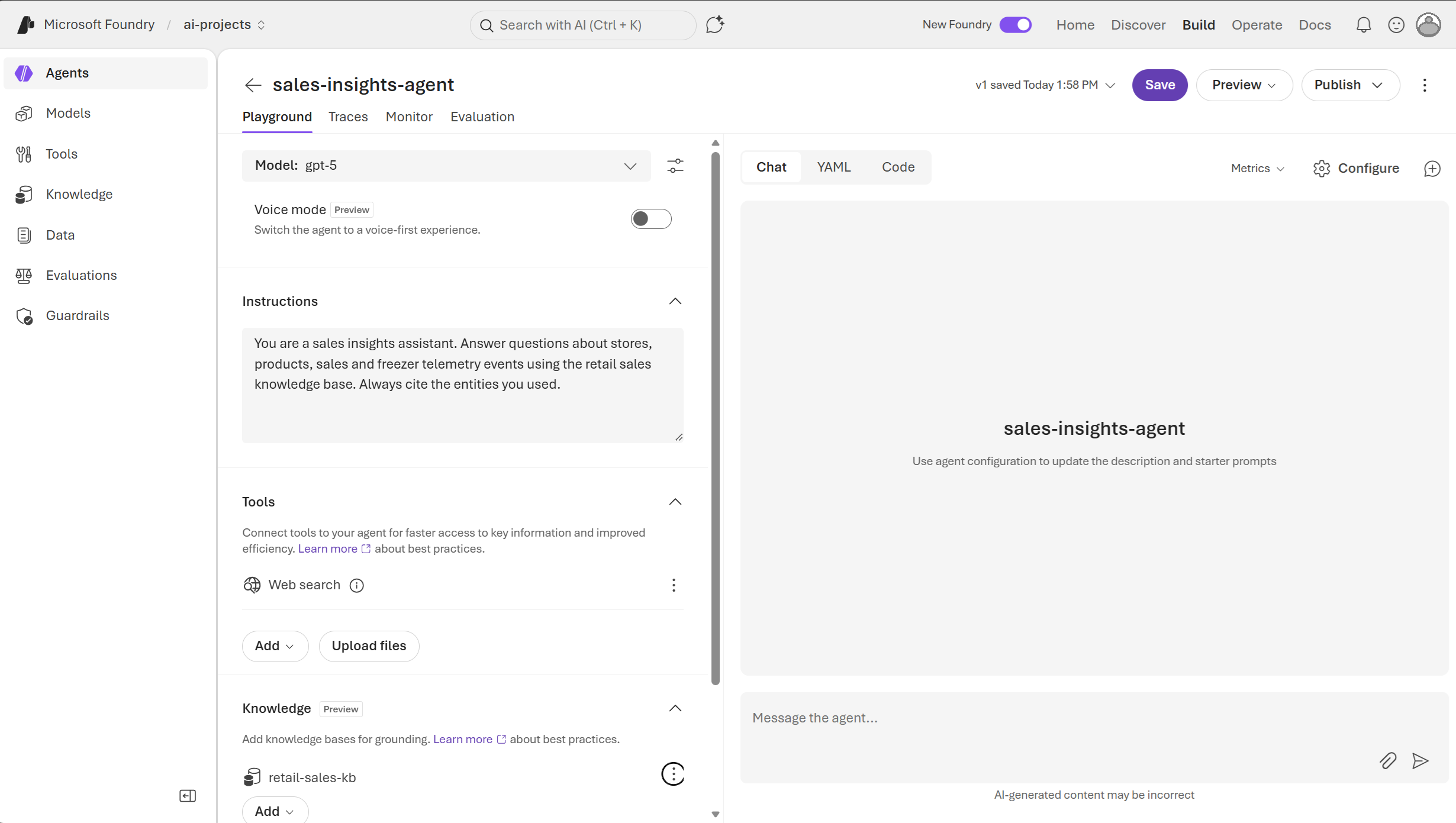
Task: Open model parameter settings sliders icon
Action: [675, 166]
